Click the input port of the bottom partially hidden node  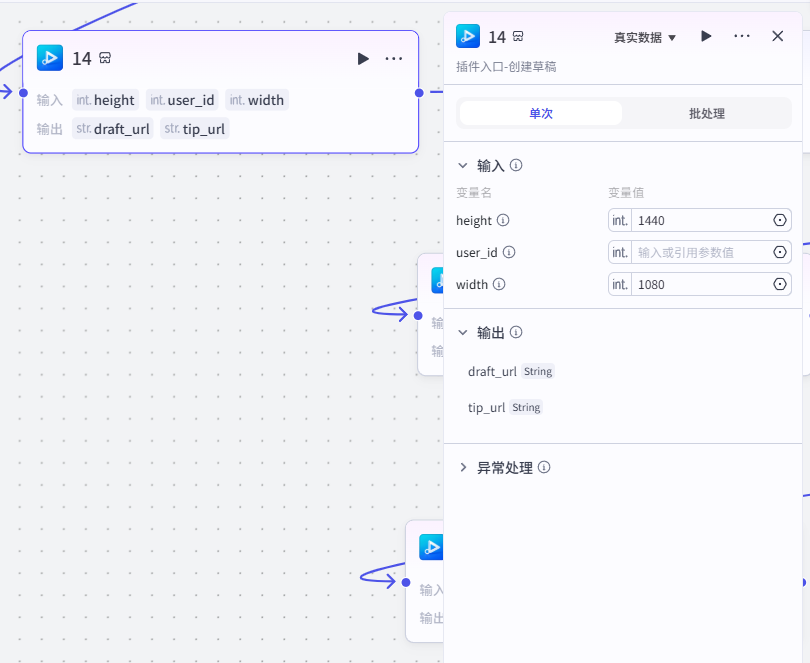pyautogui.click(x=406, y=582)
